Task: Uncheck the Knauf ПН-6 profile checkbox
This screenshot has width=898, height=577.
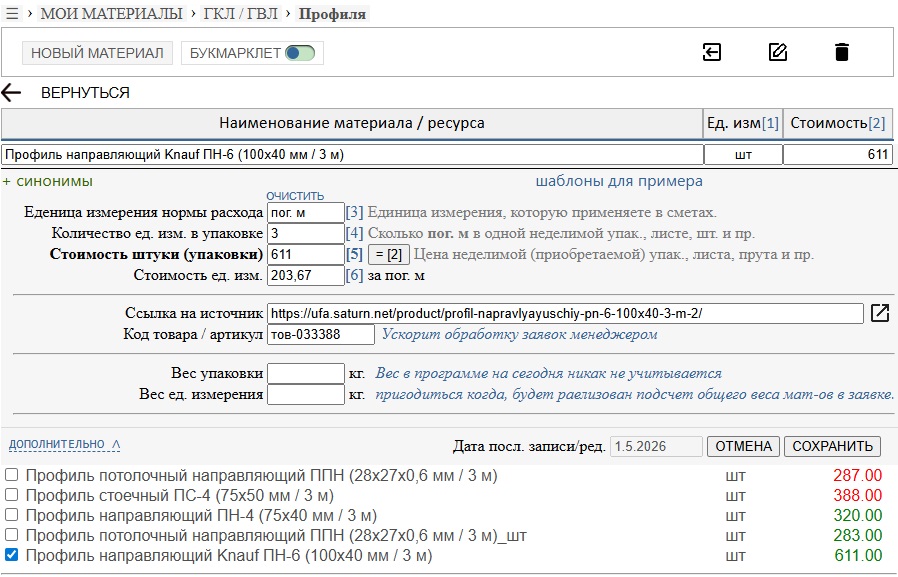Action: pos(11,555)
